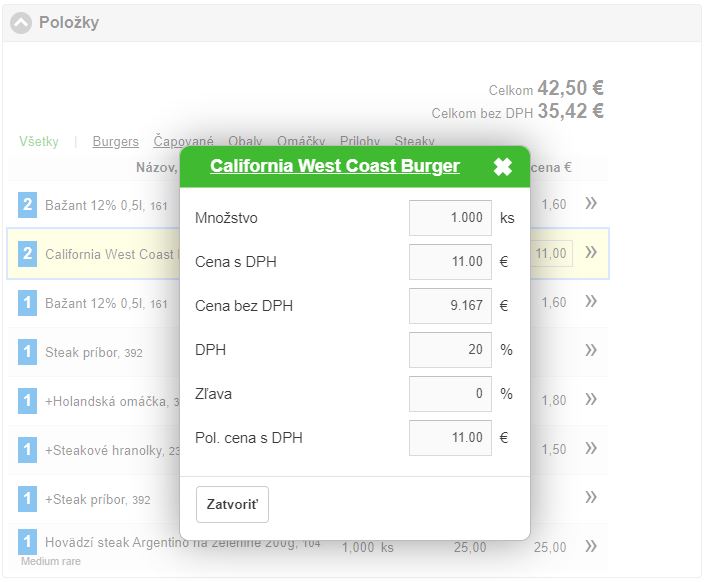Expand details arrow for +Holandská omáčka row
709x582 pixels.
[591, 400]
